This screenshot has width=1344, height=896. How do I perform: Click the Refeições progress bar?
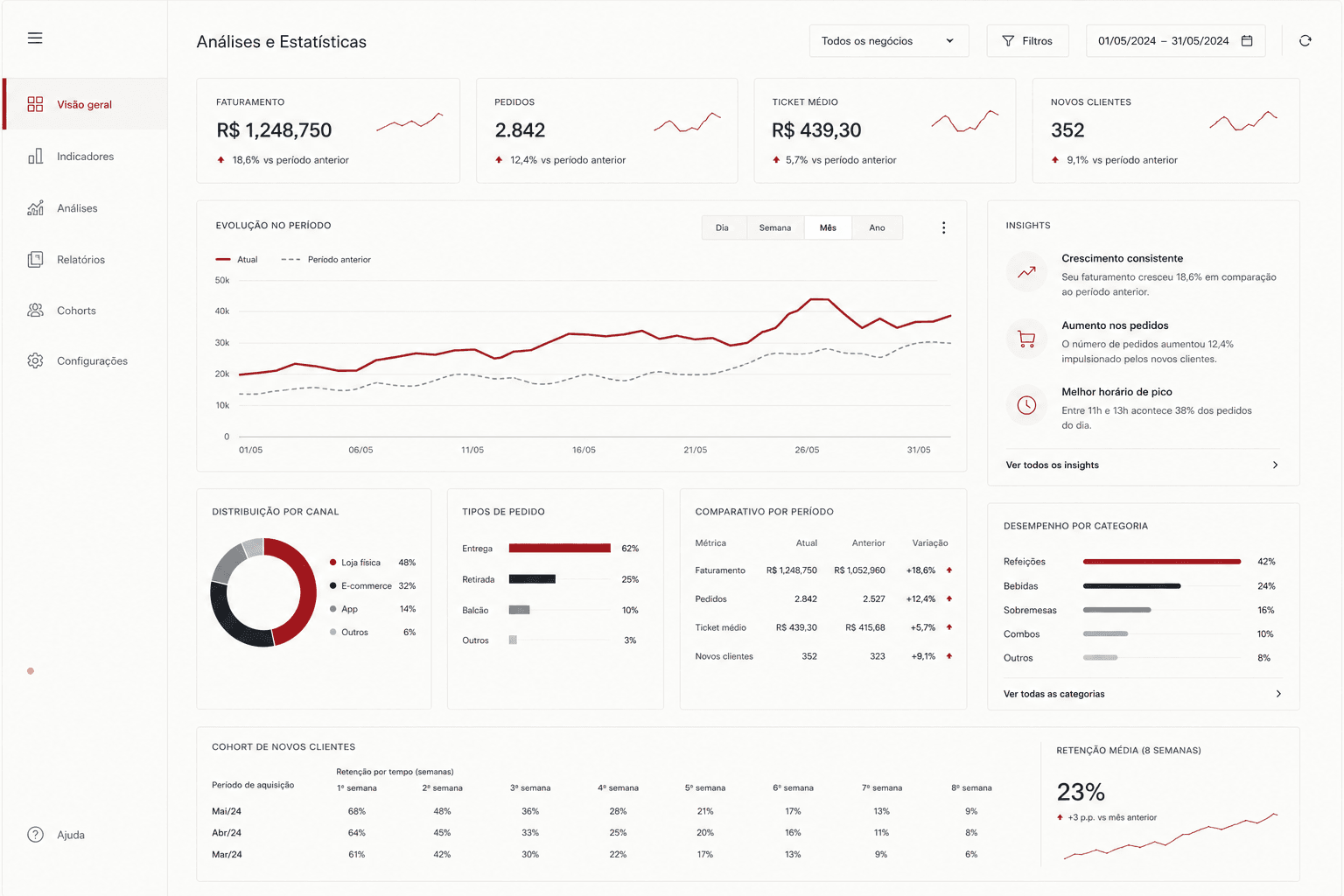(1162, 562)
